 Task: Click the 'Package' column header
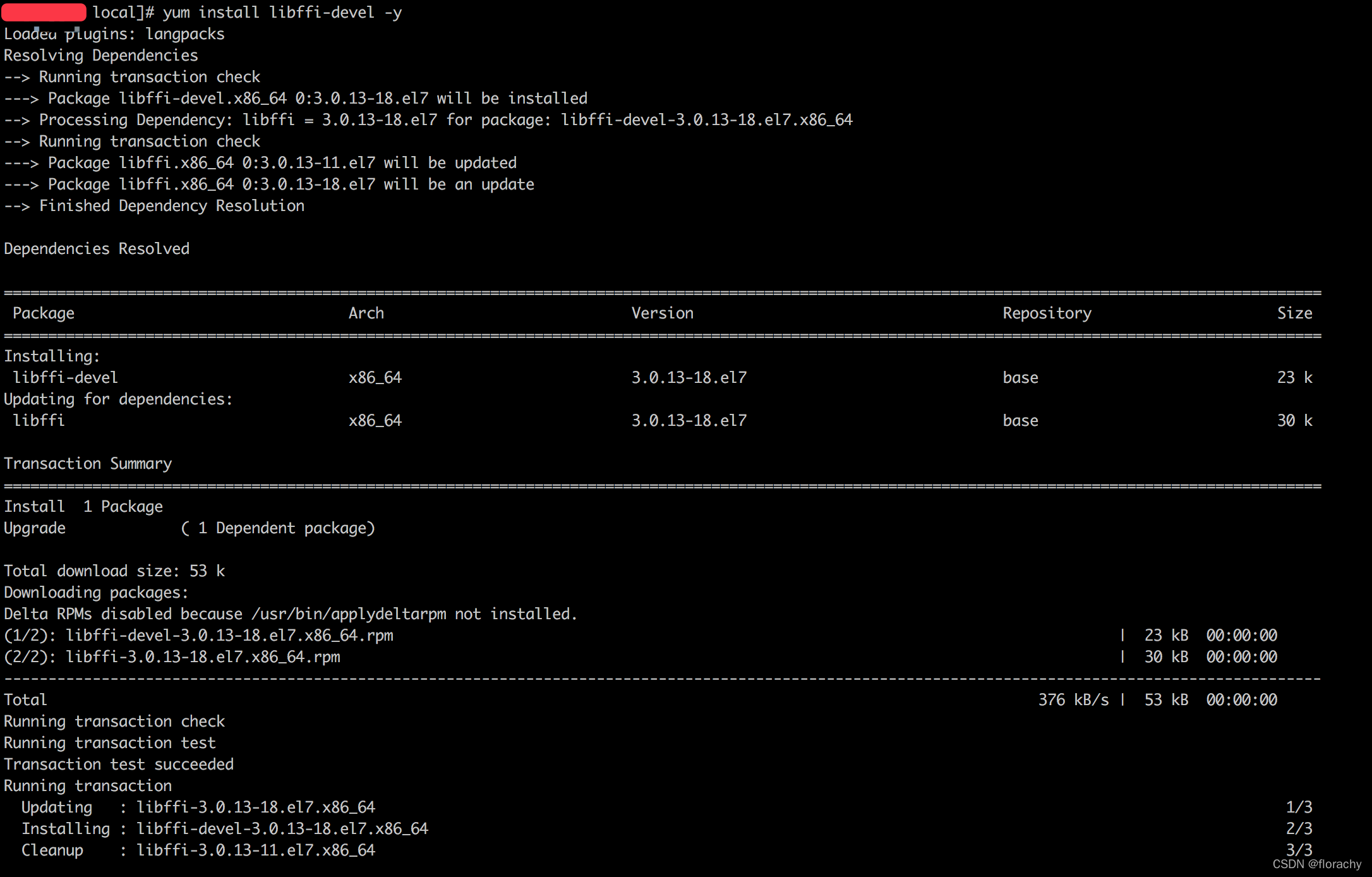(x=44, y=313)
